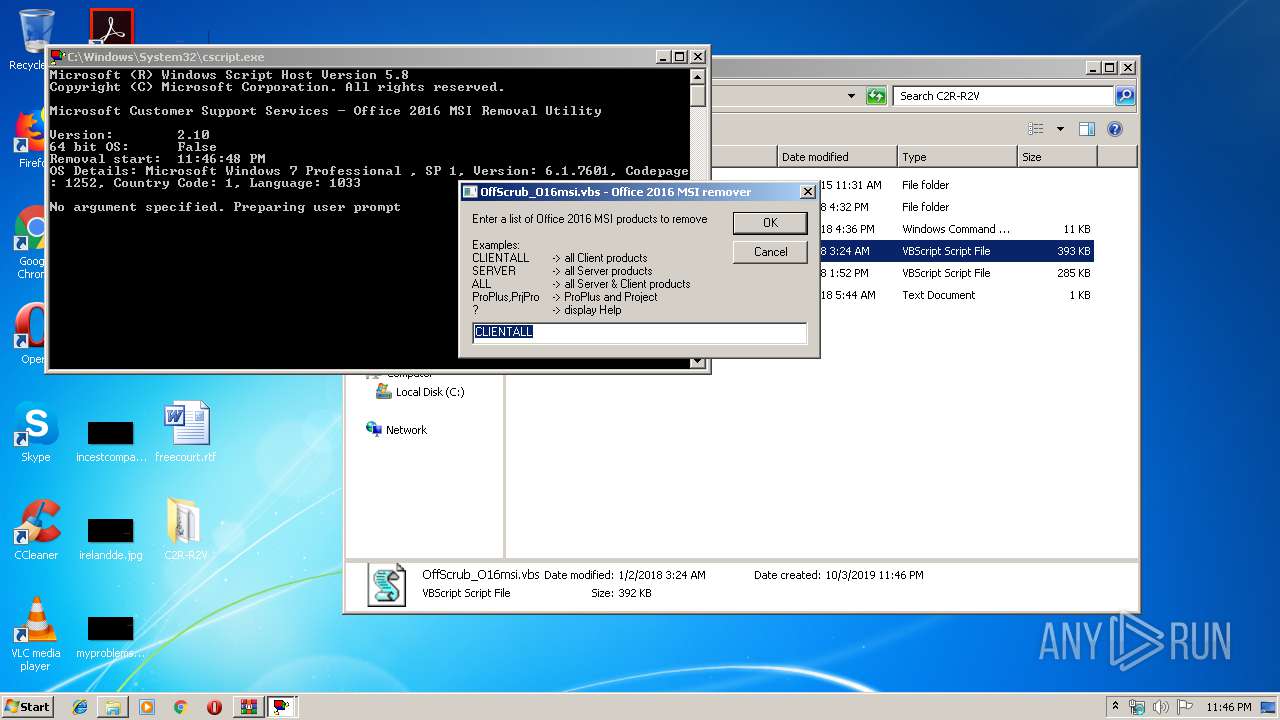Viewport: 1280px width, 720px height.
Task: Focus the Search C2R-R2V box
Action: coord(1003,96)
